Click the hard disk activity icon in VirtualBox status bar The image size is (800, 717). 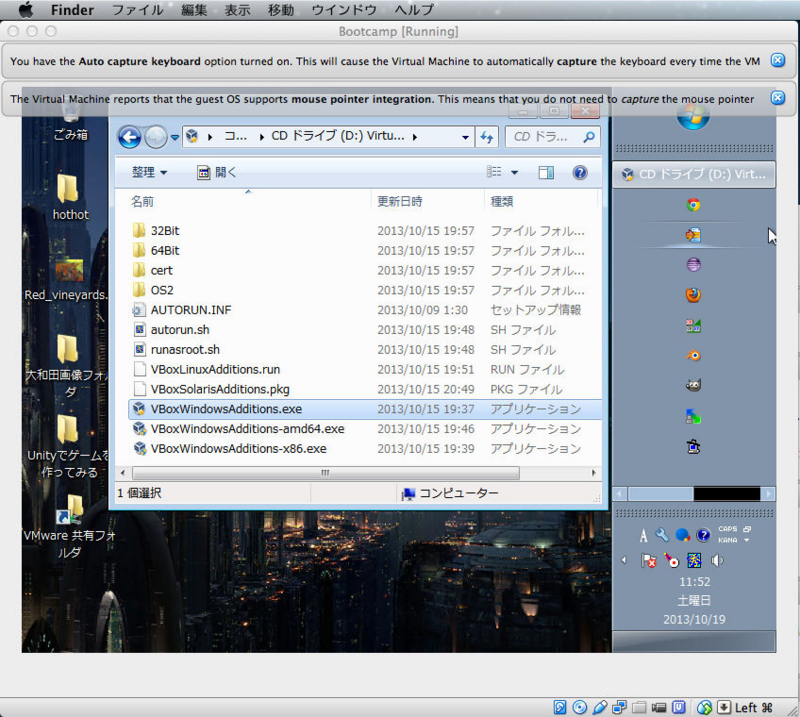point(560,707)
